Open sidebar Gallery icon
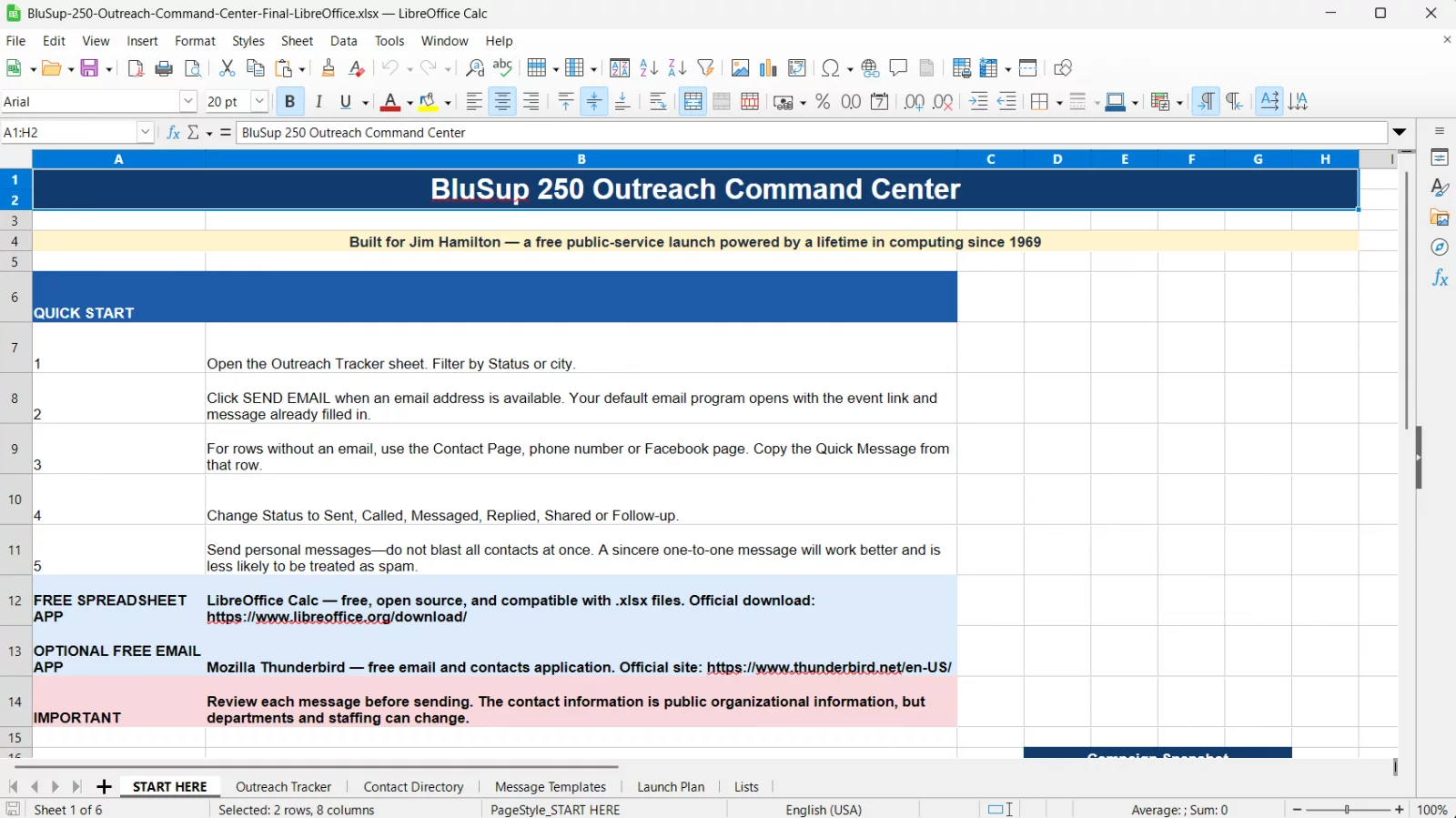This screenshot has width=1456, height=818. tap(1440, 217)
